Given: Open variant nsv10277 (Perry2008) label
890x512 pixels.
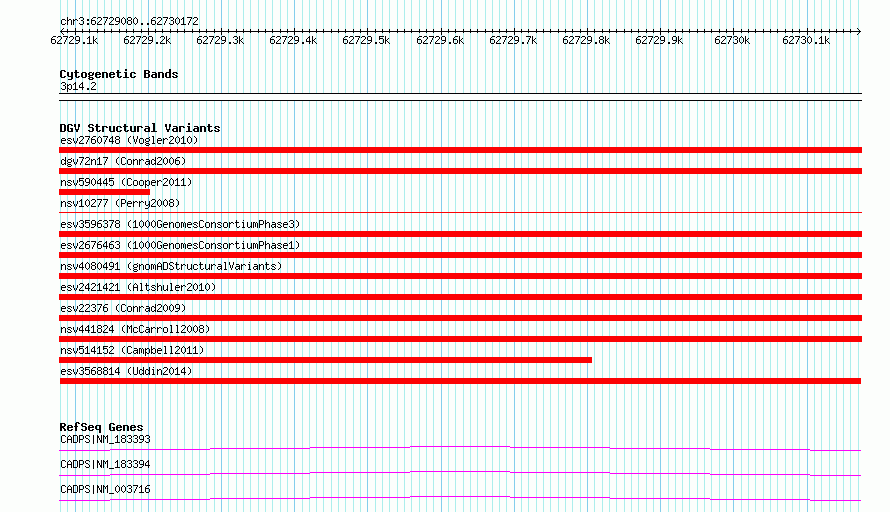Looking at the screenshot, I should [120, 203].
